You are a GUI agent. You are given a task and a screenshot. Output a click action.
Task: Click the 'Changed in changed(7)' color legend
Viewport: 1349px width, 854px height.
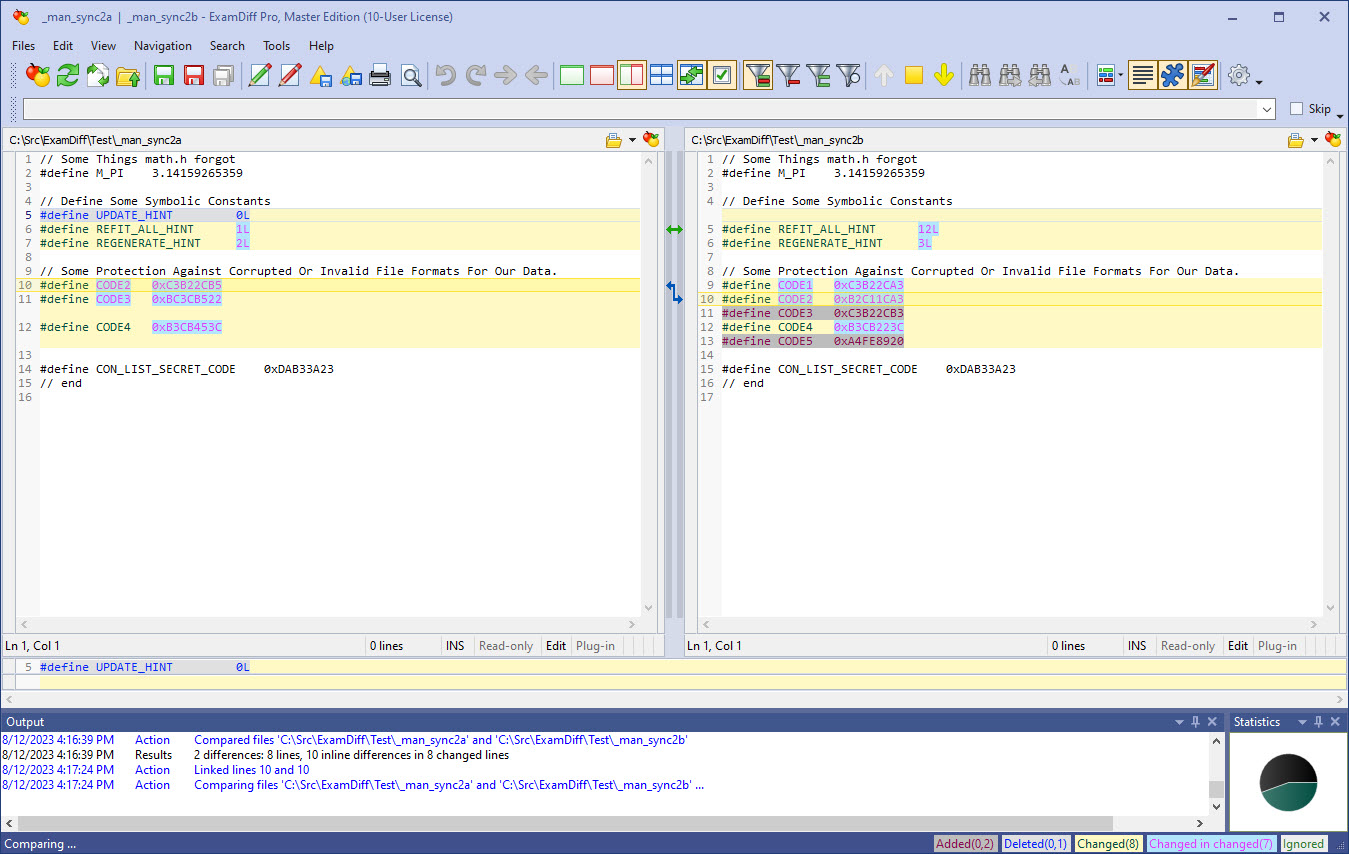1210,844
